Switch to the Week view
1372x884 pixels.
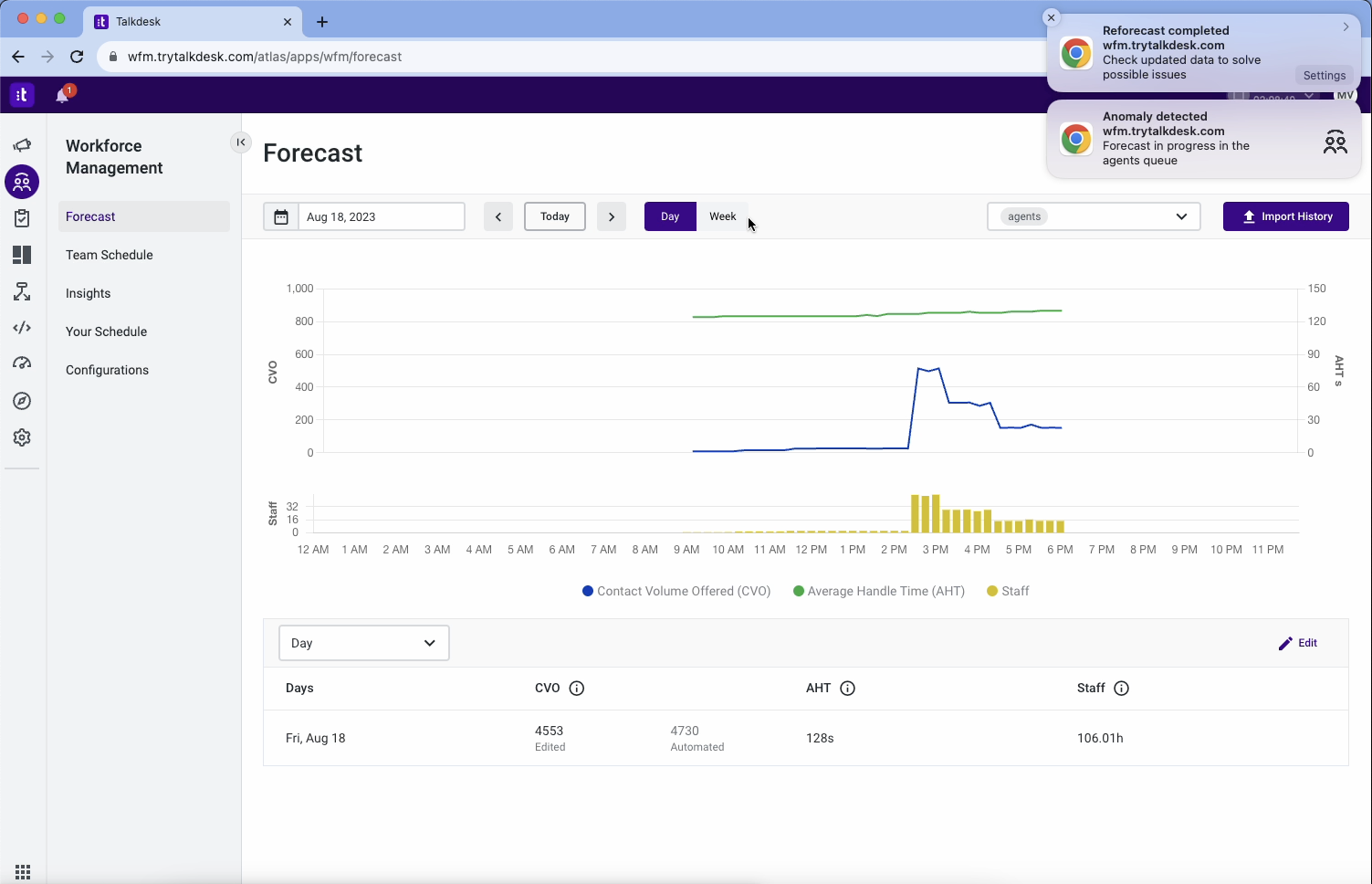[x=722, y=216]
